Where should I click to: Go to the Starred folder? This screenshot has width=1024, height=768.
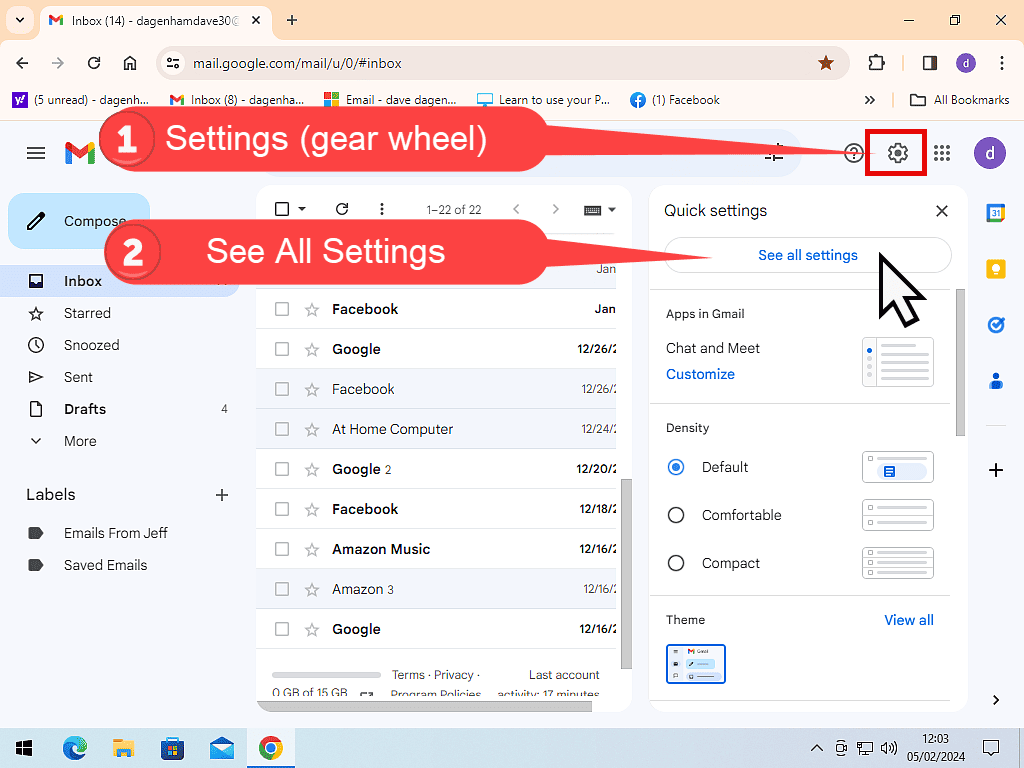point(87,313)
